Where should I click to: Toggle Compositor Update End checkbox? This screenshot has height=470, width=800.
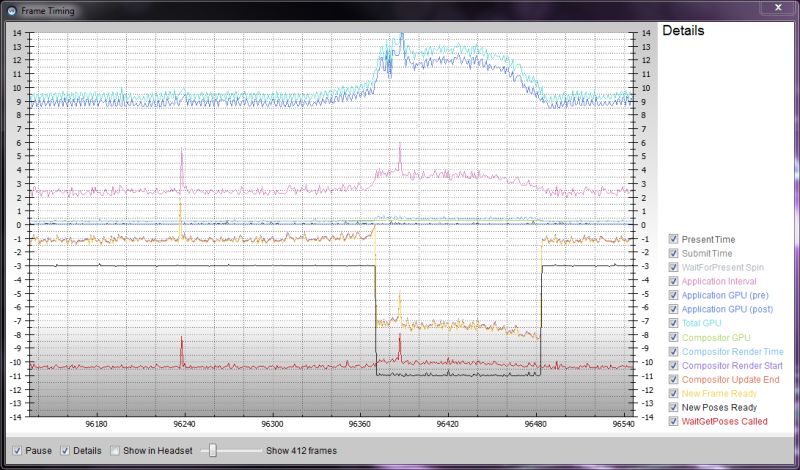(x=673, y=379)
